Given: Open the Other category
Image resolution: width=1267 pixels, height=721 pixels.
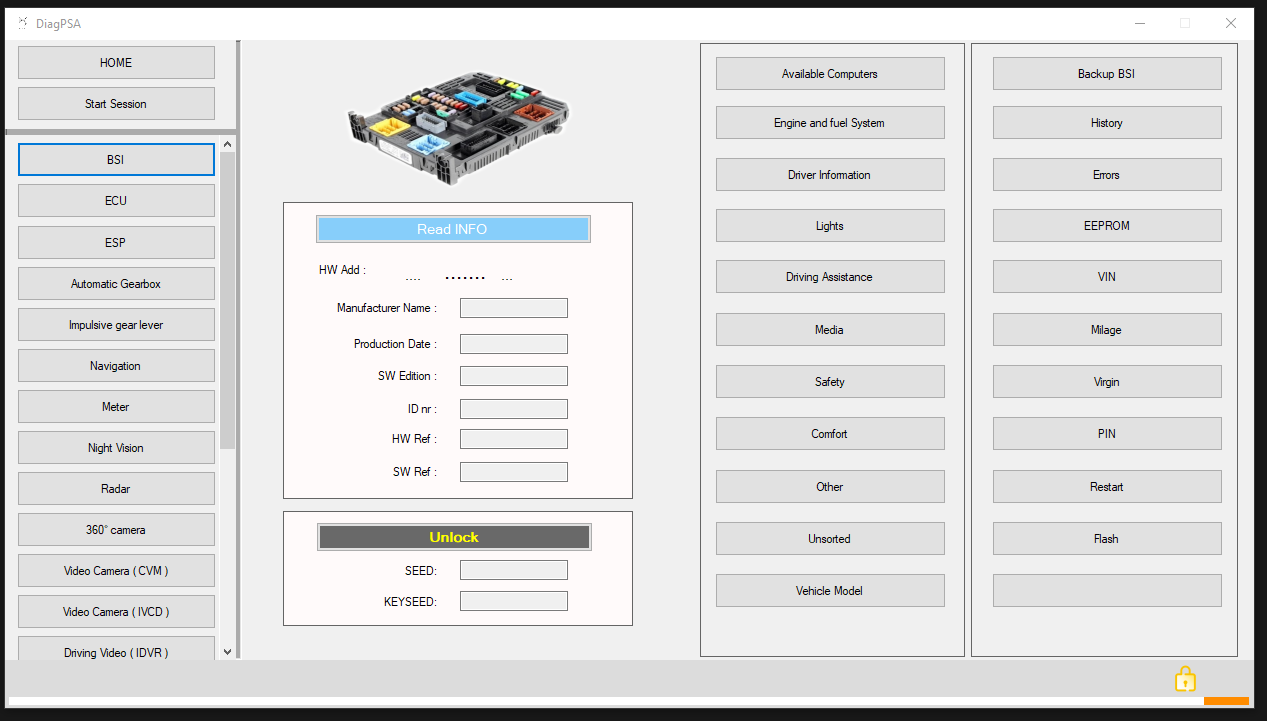Looking at the screenshot, I should [830, 486].
